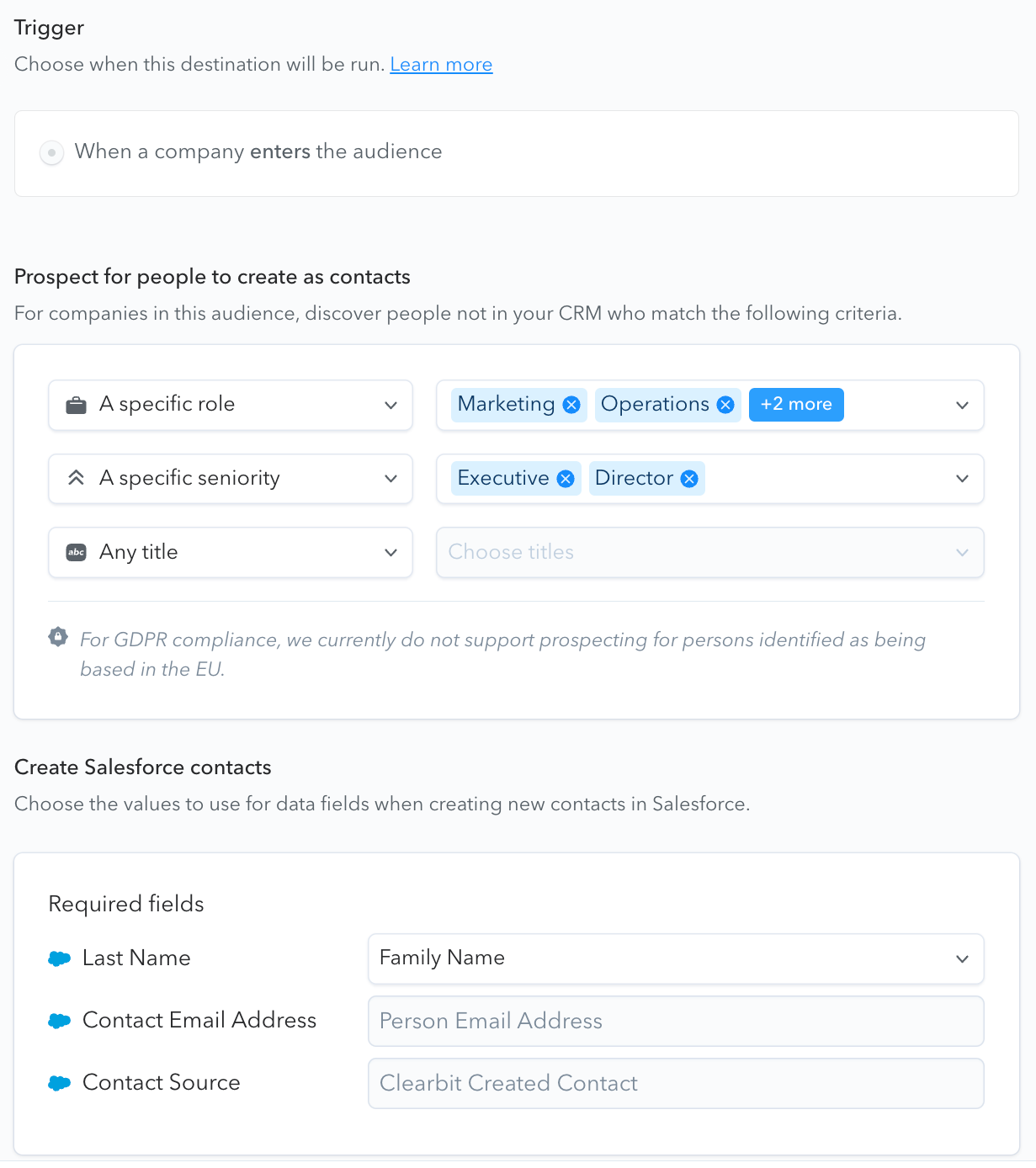Open the A specific seniority dropdown

pos(231,479)
